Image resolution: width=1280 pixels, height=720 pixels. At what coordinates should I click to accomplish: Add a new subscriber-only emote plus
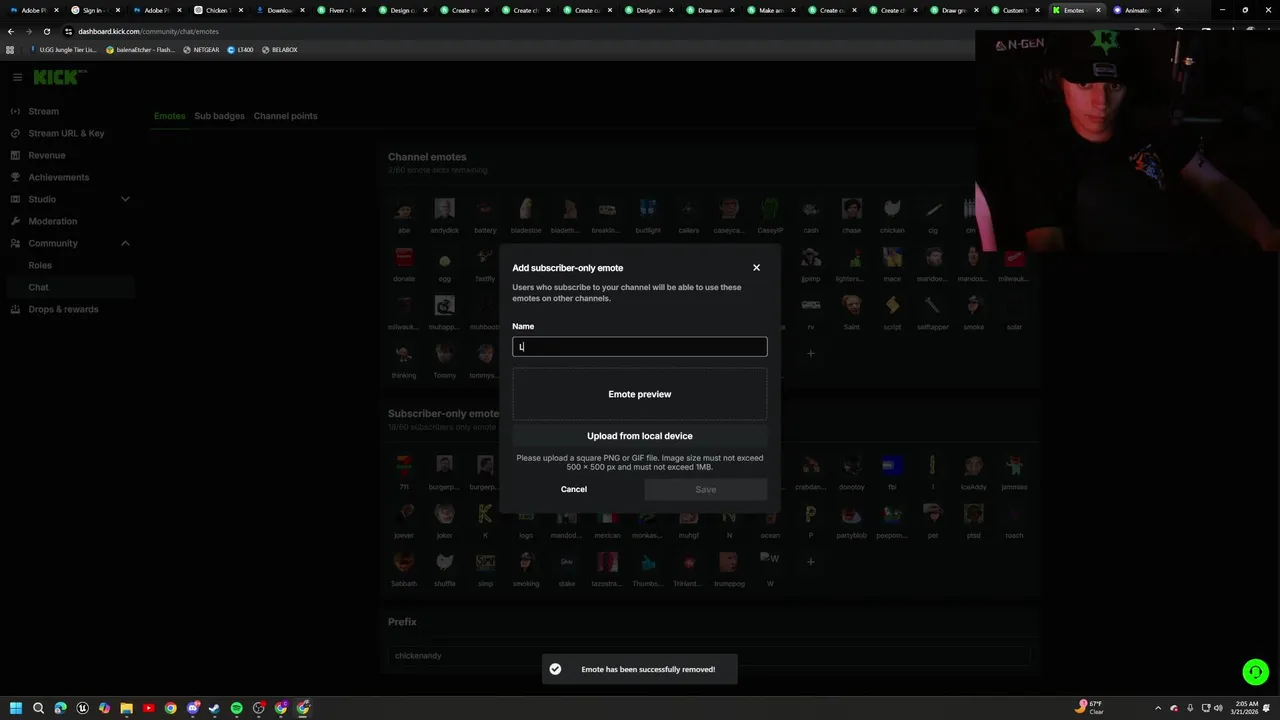click(811, 562)
